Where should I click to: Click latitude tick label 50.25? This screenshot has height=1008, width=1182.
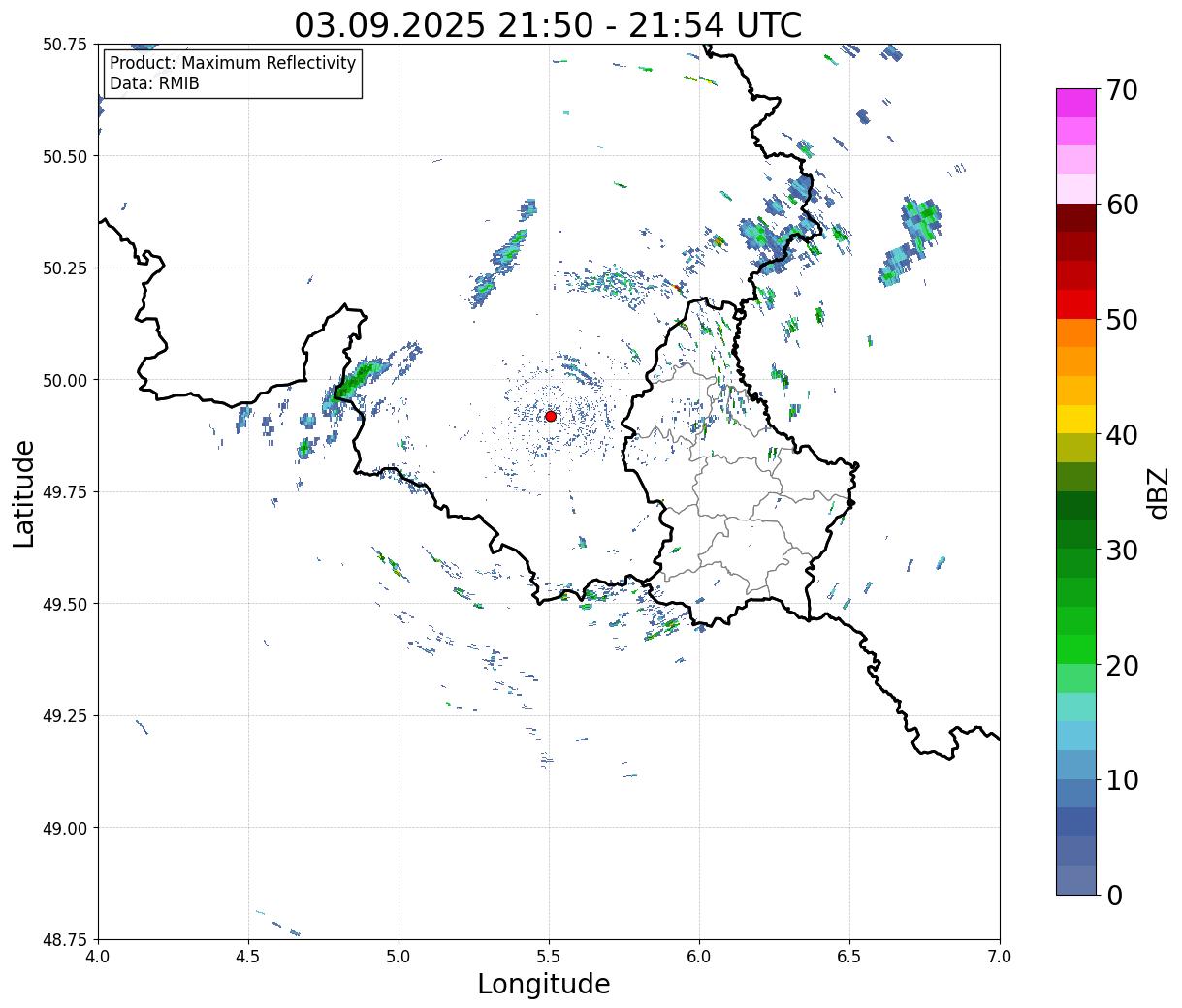[65, 268]
